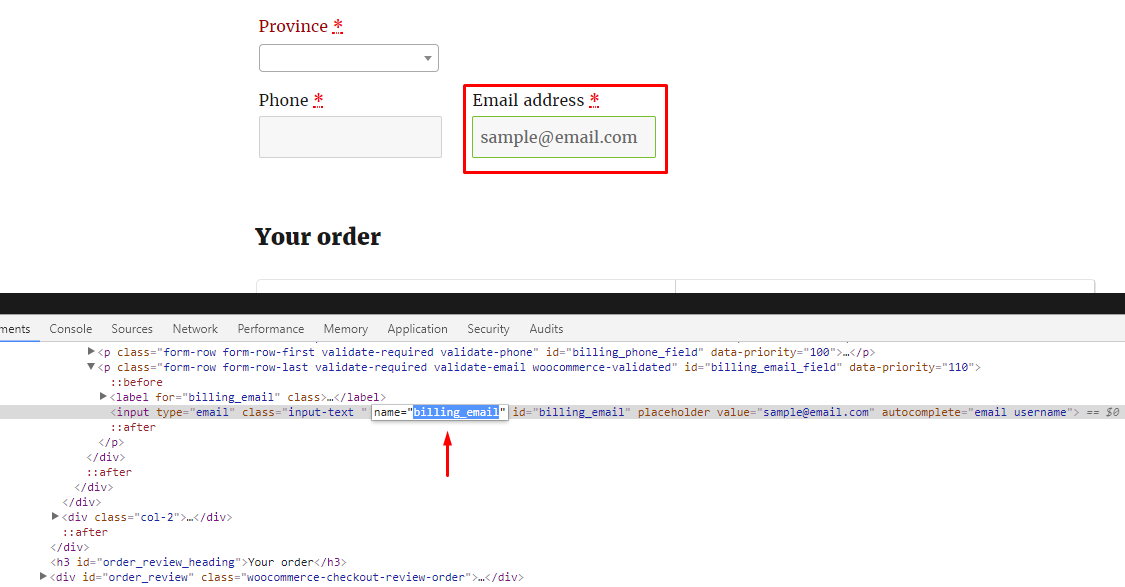Click the required asterisk beside Province
The height and width of the screenshot is (587, 1125).
coord(338,26)
